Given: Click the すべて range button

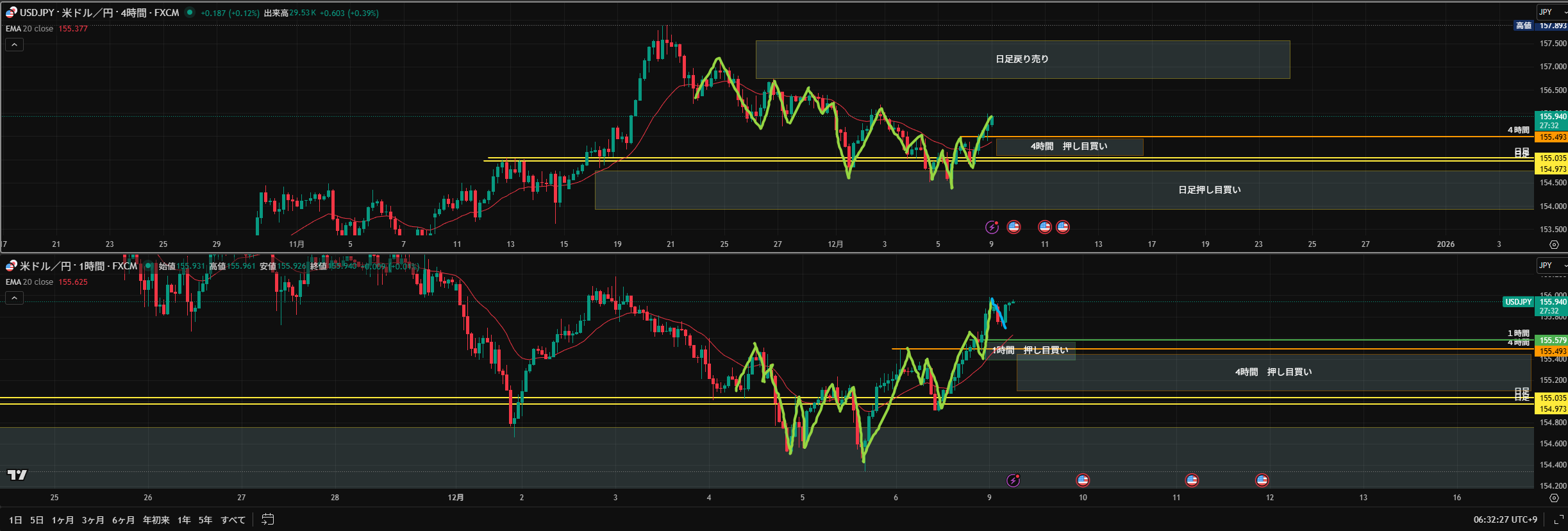Looking at the screenshot, I should [x=233, y=520].
